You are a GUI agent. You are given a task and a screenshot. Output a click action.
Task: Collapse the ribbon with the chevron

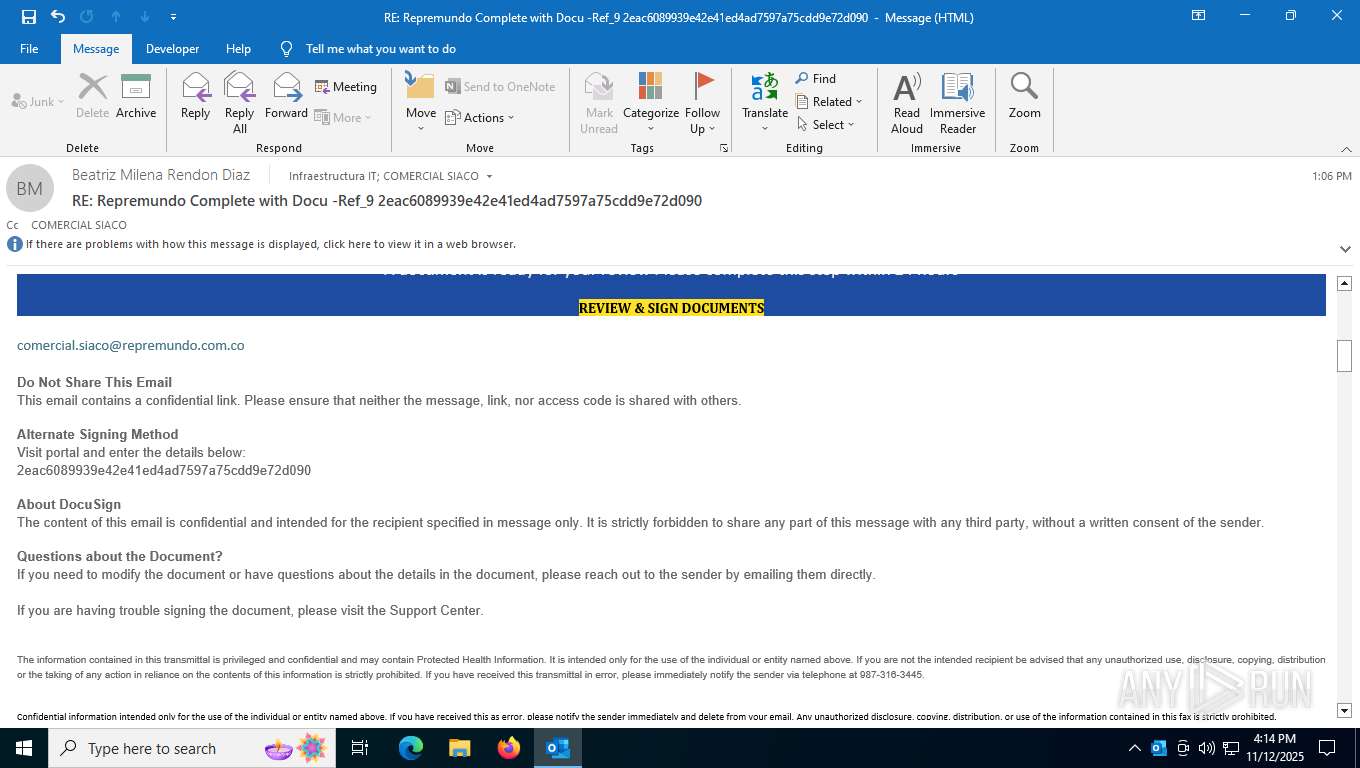pos(1346,149)
